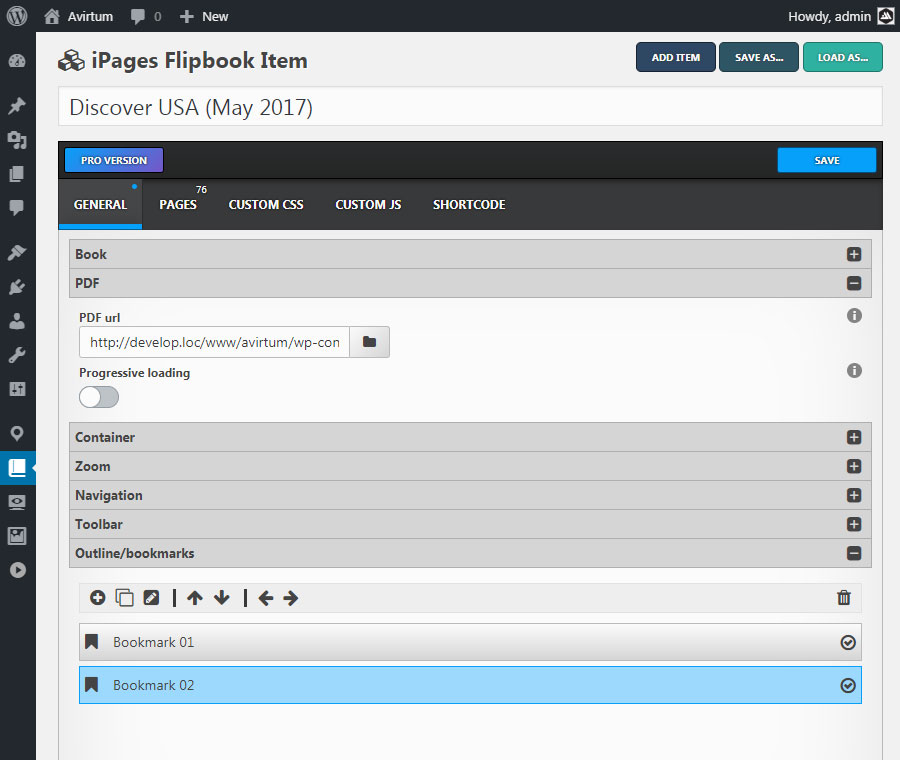
Task: Click the SAVE AS... button
Action: coord(759,57)
